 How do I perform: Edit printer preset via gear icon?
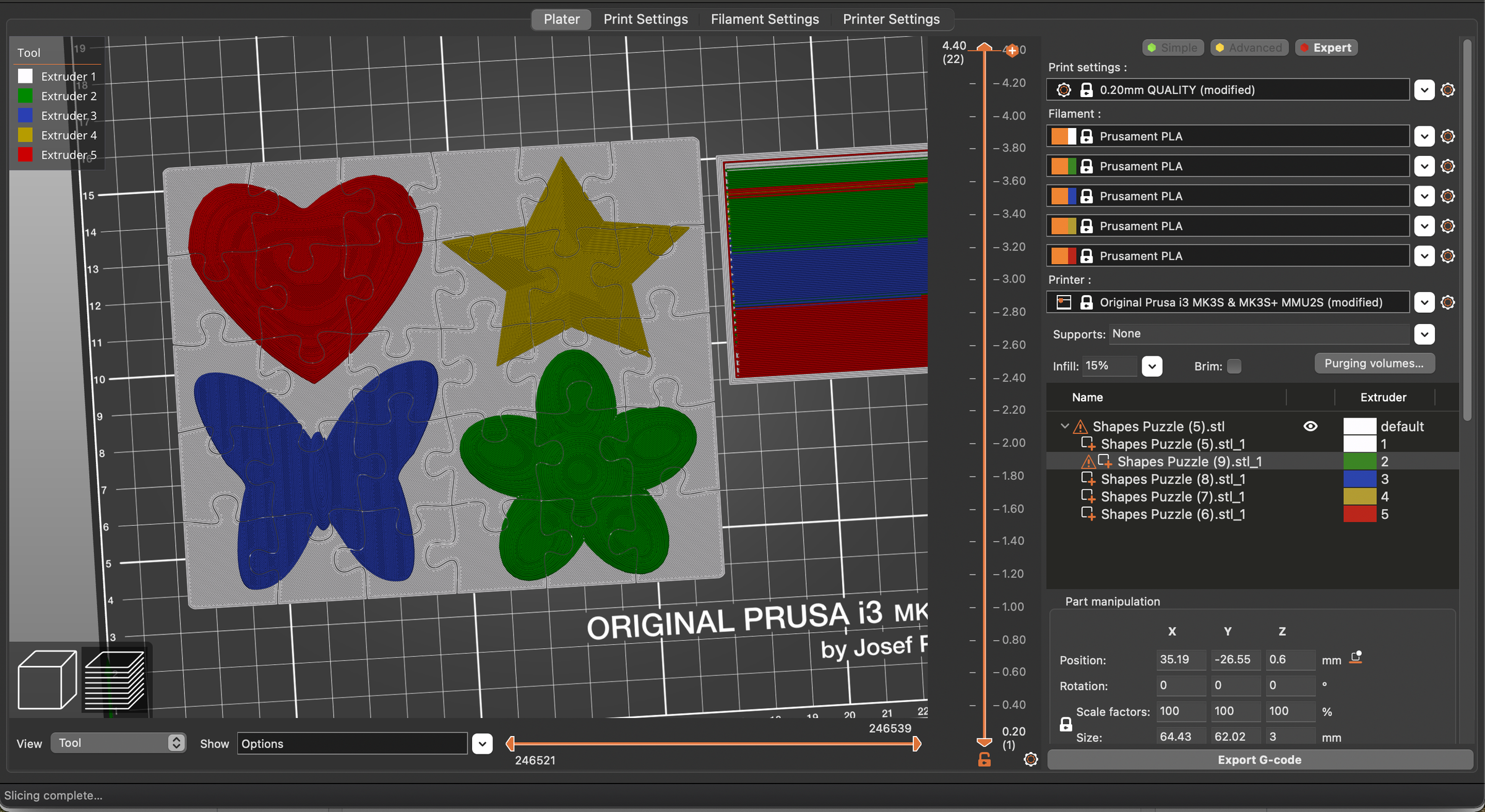point(1447,302)
